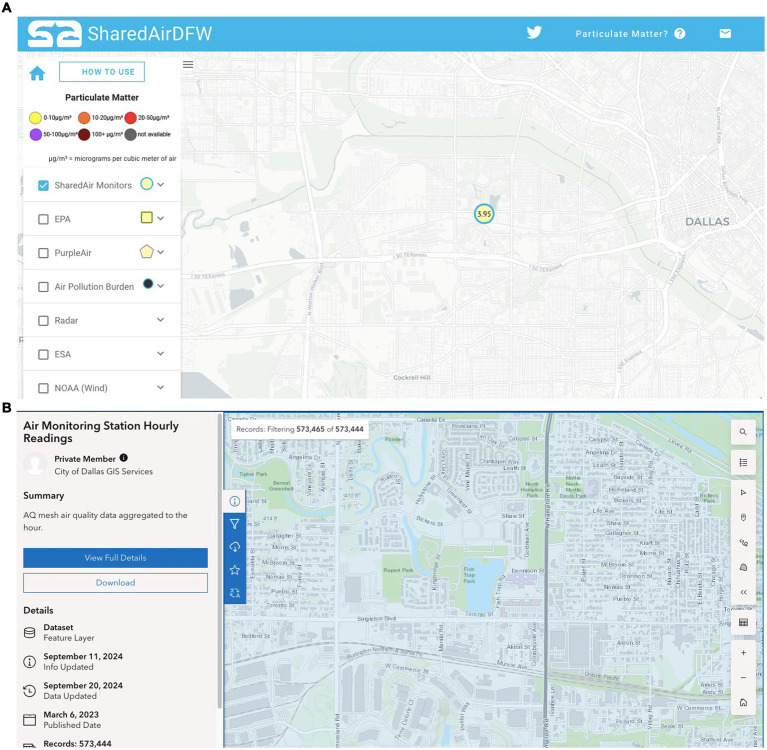767x750 pixels.
Task: Click the filter funnel icon on the map
Action: pyautogui.click(x=235, y=524)
